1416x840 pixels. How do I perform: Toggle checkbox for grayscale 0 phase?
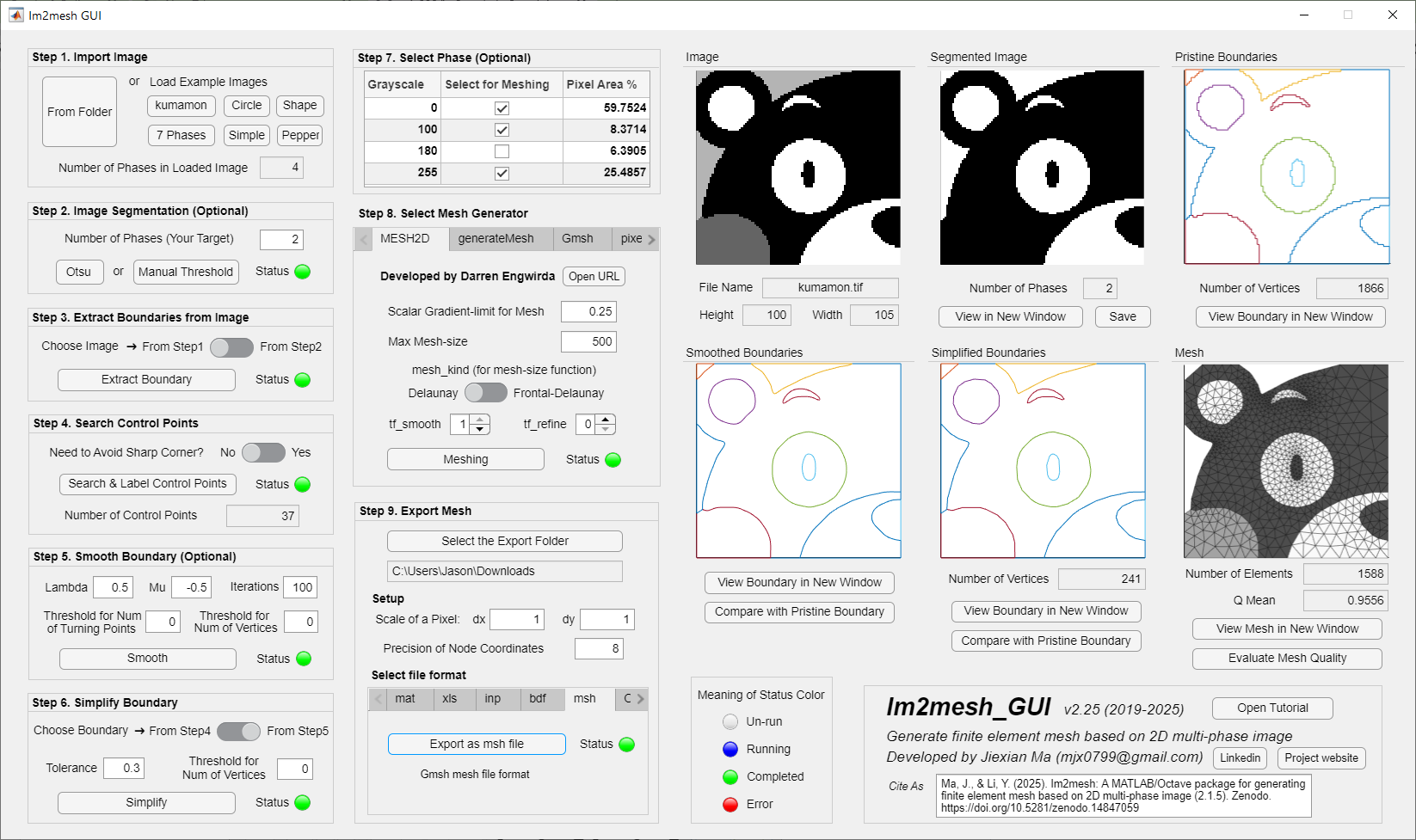coord(502,108)
